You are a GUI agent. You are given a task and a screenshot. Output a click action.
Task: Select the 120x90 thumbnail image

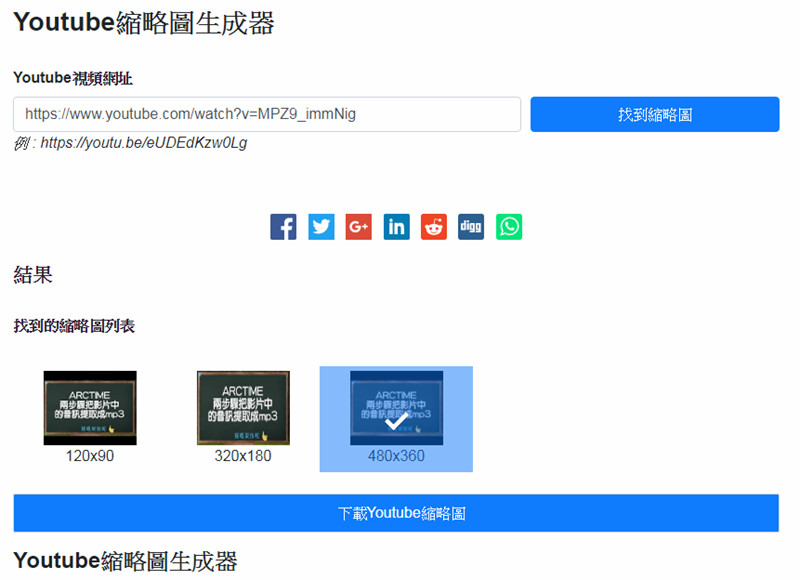90,408
